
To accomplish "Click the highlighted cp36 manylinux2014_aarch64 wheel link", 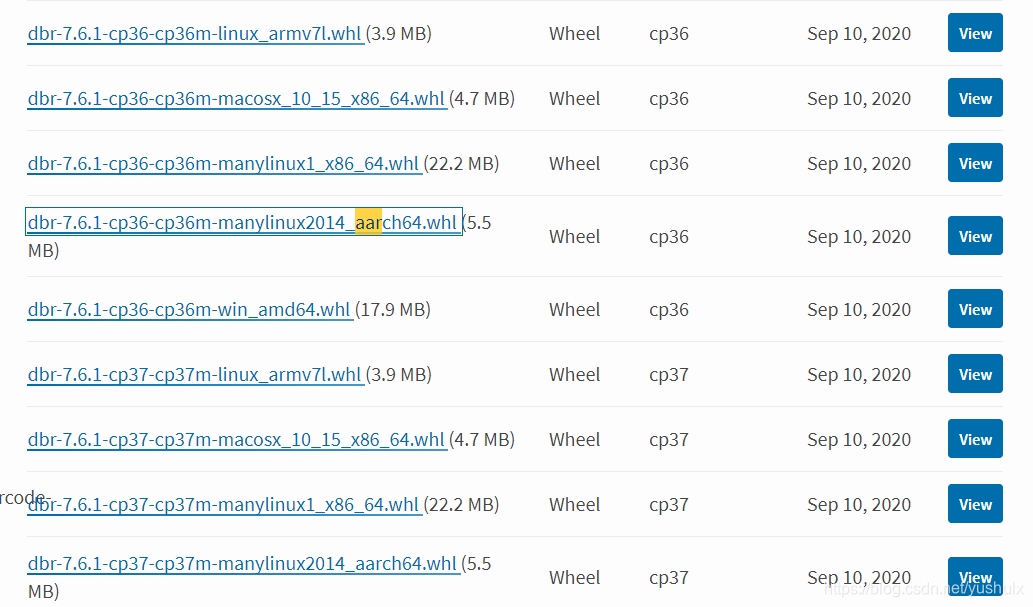I will [x=243, y=222].
